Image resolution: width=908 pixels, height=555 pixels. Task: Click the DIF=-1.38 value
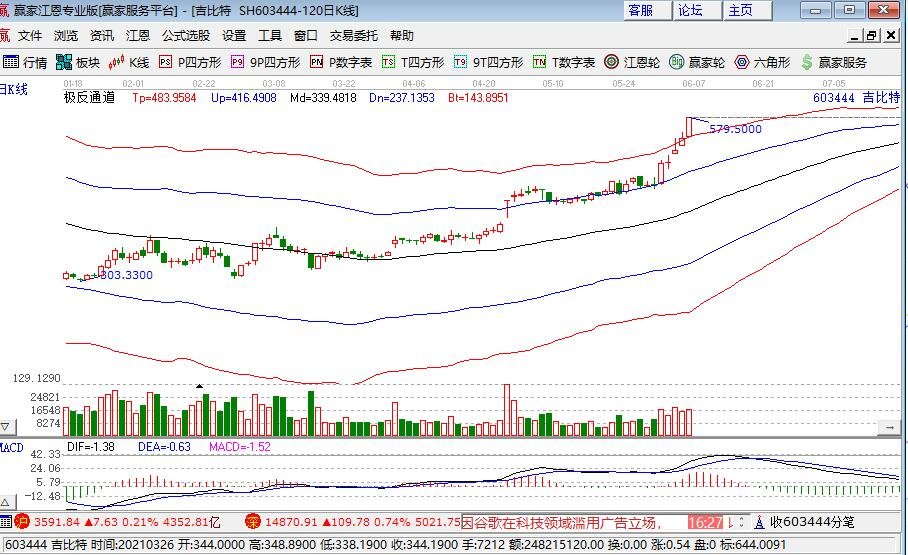(x=91, y=447)
